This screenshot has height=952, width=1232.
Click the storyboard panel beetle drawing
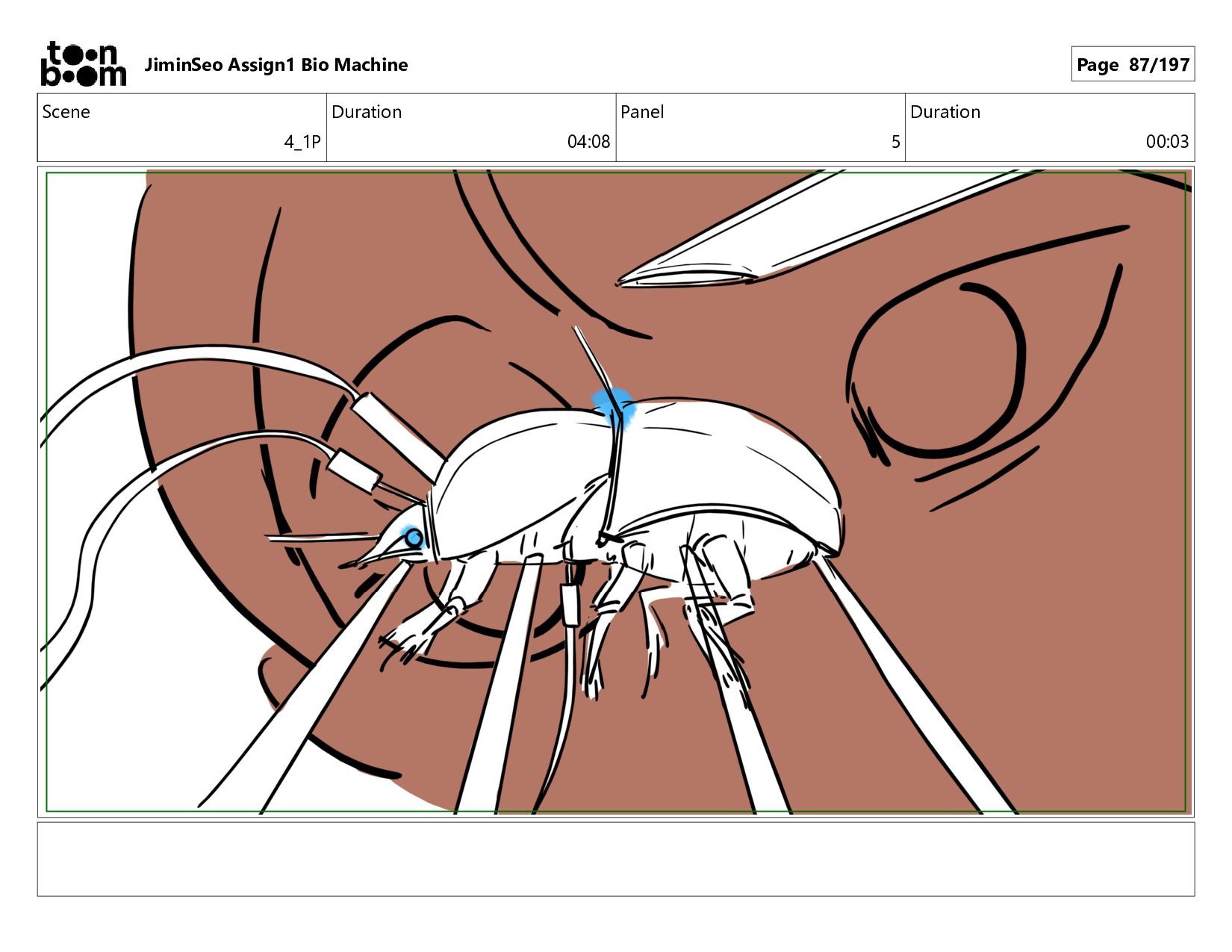616,492
